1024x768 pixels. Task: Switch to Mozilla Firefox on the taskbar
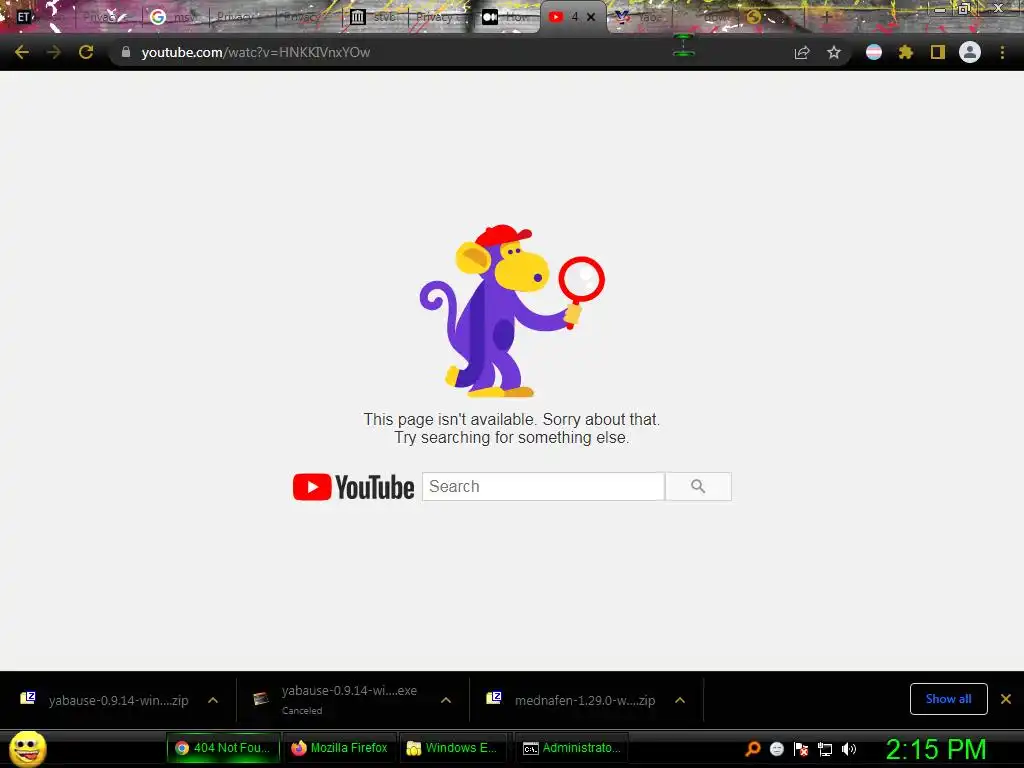coord(341,748)
